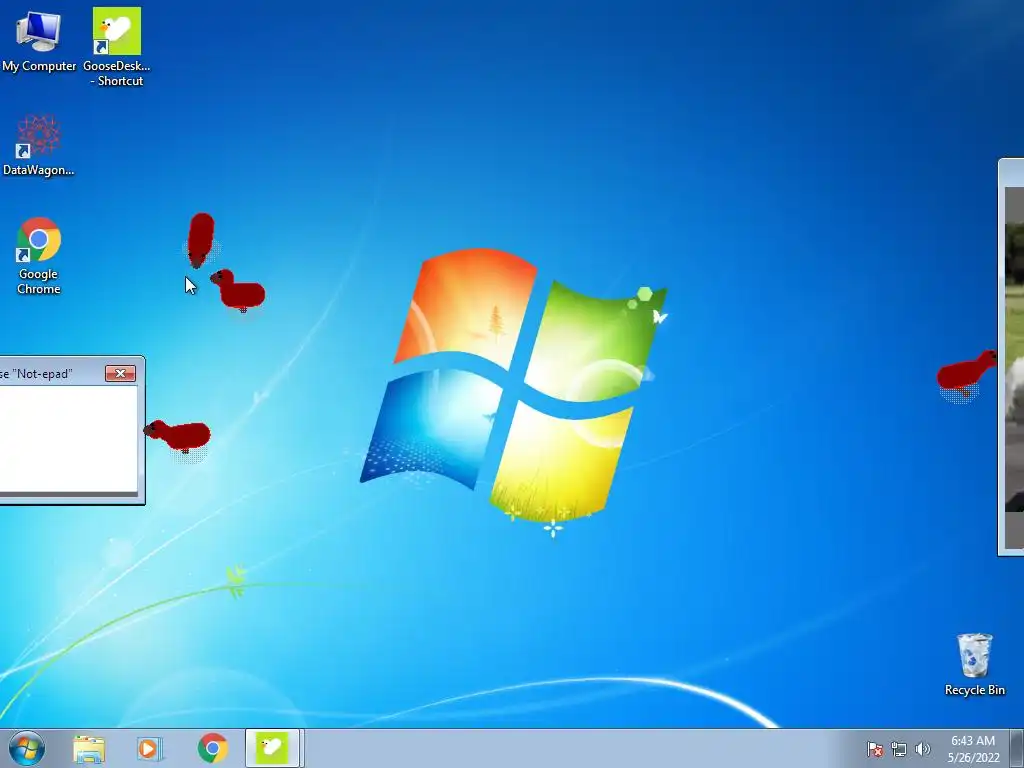1024x768 pixels.
Task: Click the red goose right of the cursor
Action: click(238, 290)
